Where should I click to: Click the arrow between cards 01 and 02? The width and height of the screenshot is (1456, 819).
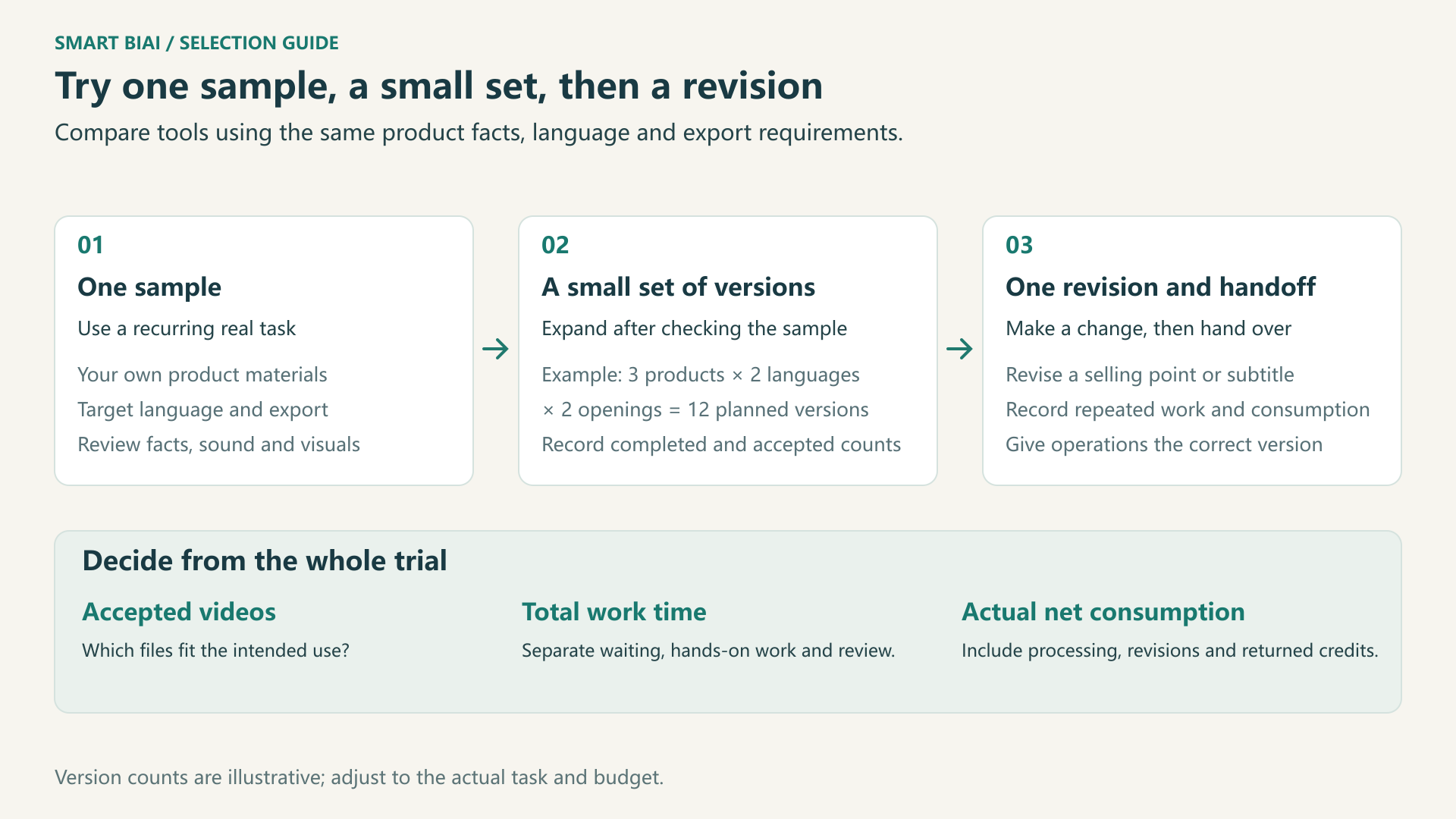pyautogui.click(x=496, y=349)
